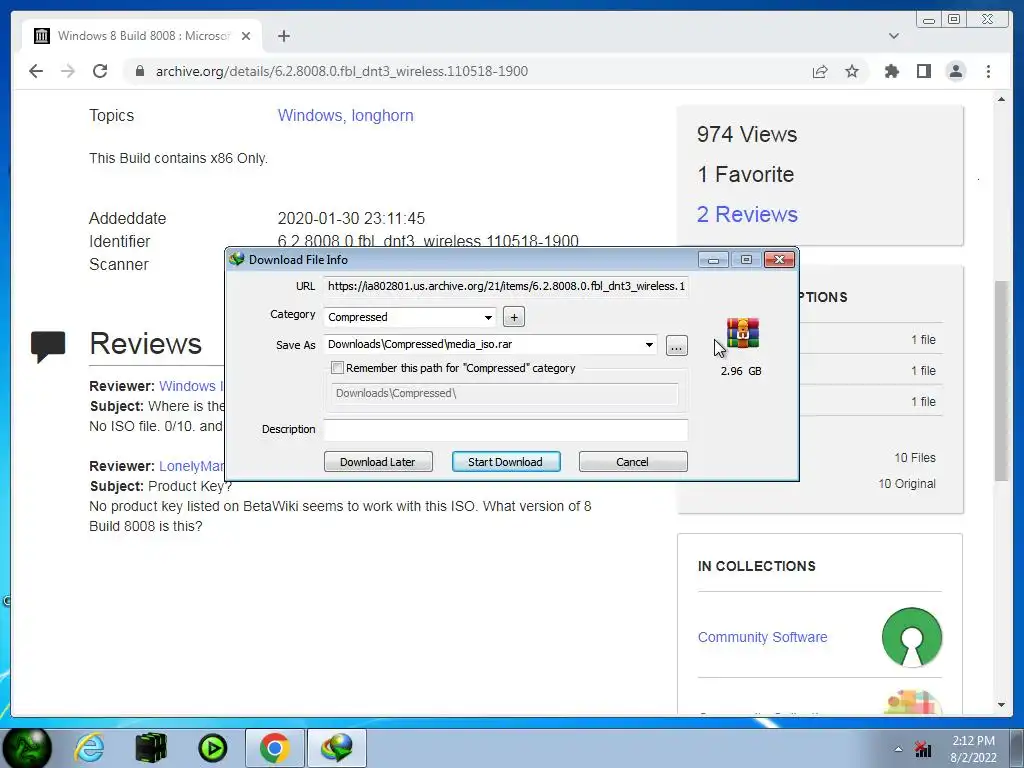
Task: Click the WinRAR file type icon
Action: tap(743, 334)
